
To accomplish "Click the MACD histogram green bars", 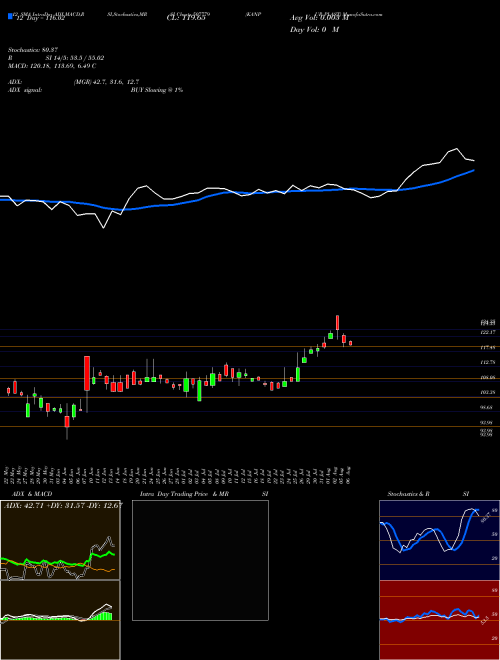I will tap(102, 615).
